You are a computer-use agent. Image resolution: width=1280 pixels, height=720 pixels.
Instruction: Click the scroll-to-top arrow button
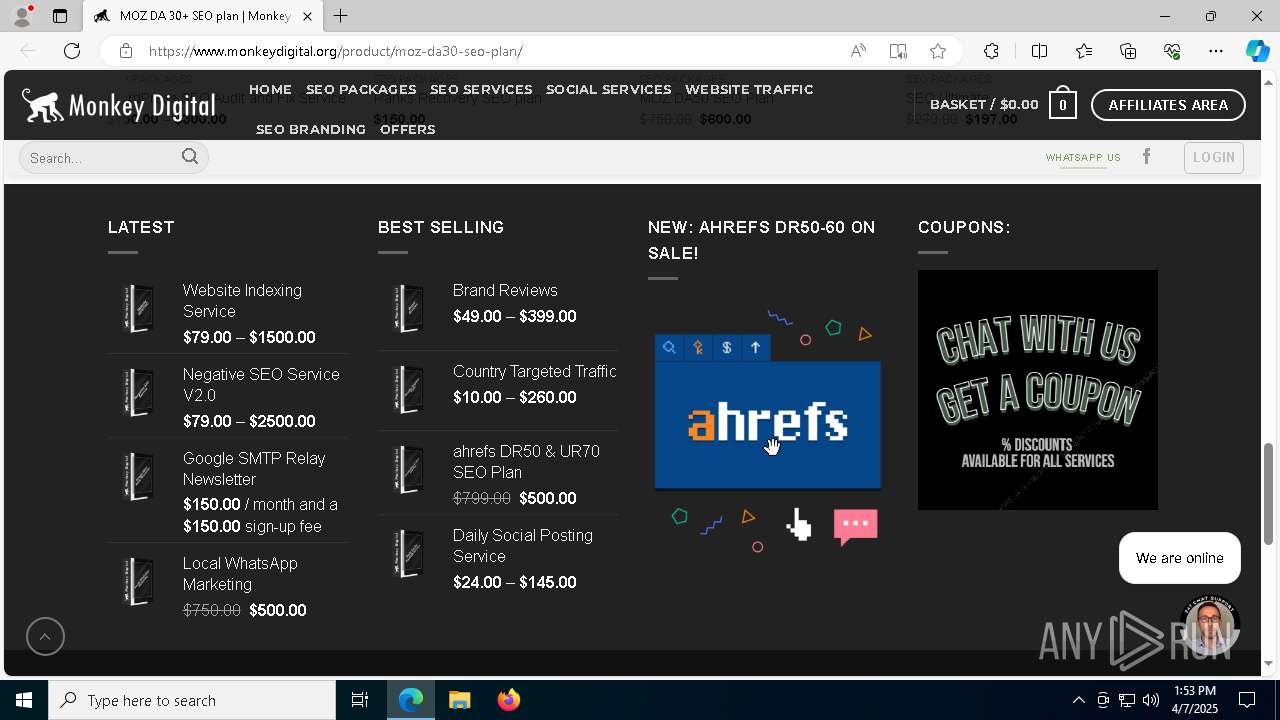[x=45, y=637]
